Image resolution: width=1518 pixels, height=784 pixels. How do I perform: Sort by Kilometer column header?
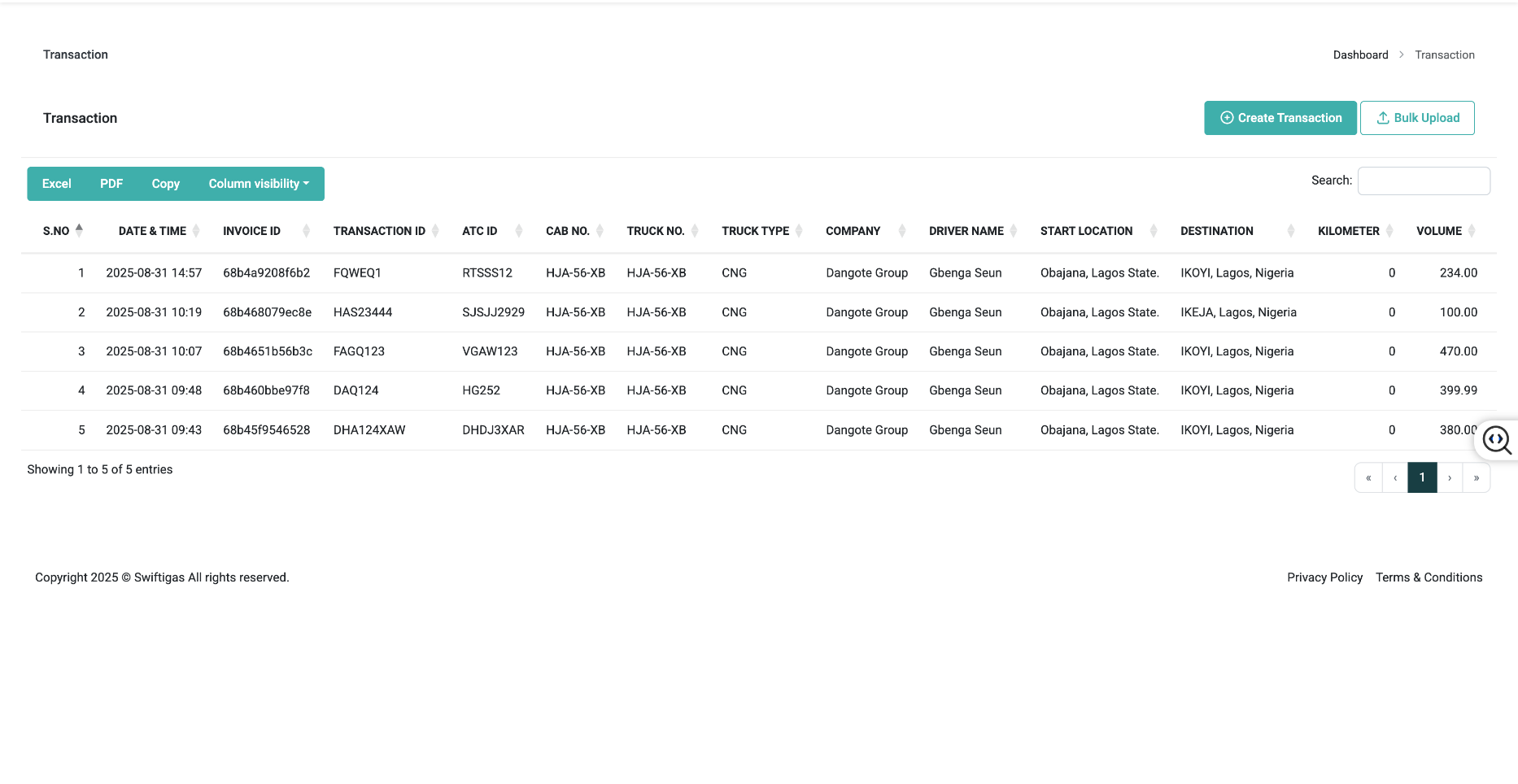pos(1348,231)
